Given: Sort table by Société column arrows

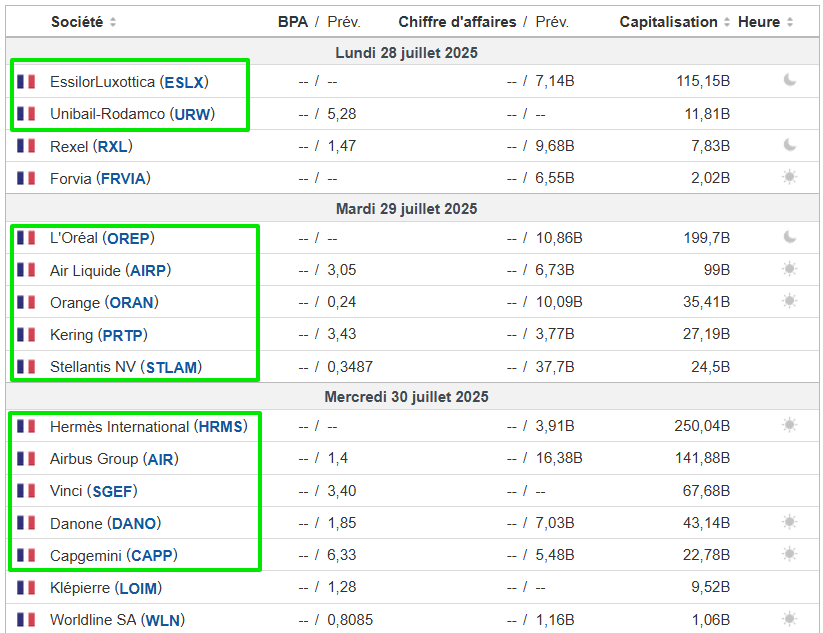Looking at the screenshot, I should pos(113,22).
